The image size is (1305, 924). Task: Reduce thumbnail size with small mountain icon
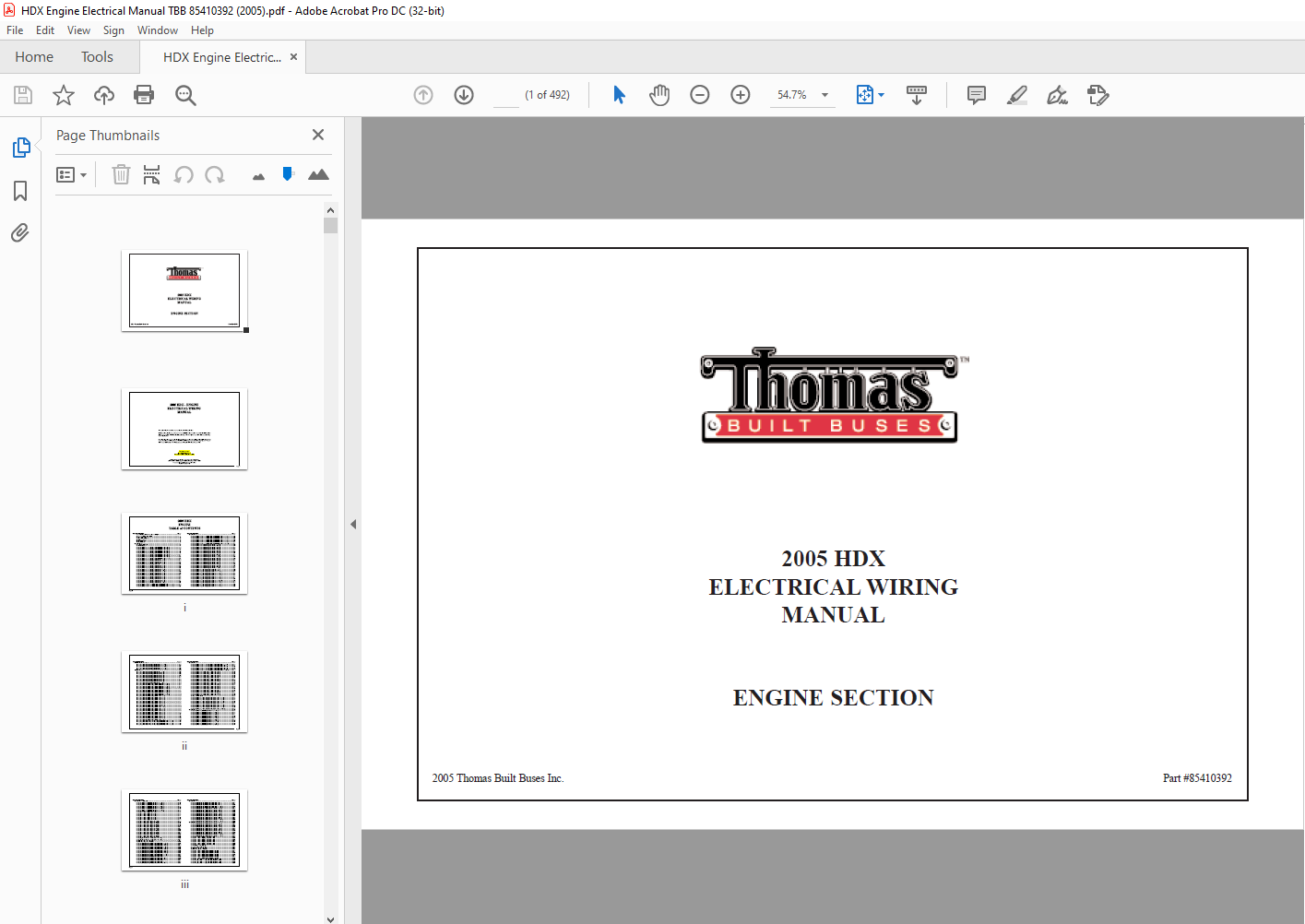(x=258, y=176)
